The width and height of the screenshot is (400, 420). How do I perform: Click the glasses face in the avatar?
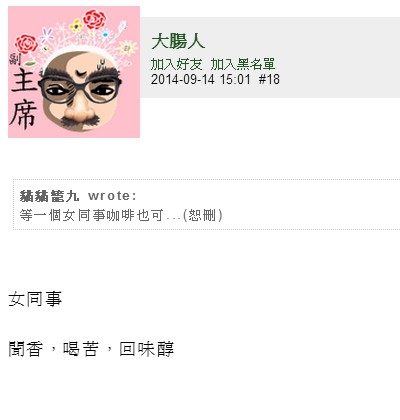tap(80, 92)
